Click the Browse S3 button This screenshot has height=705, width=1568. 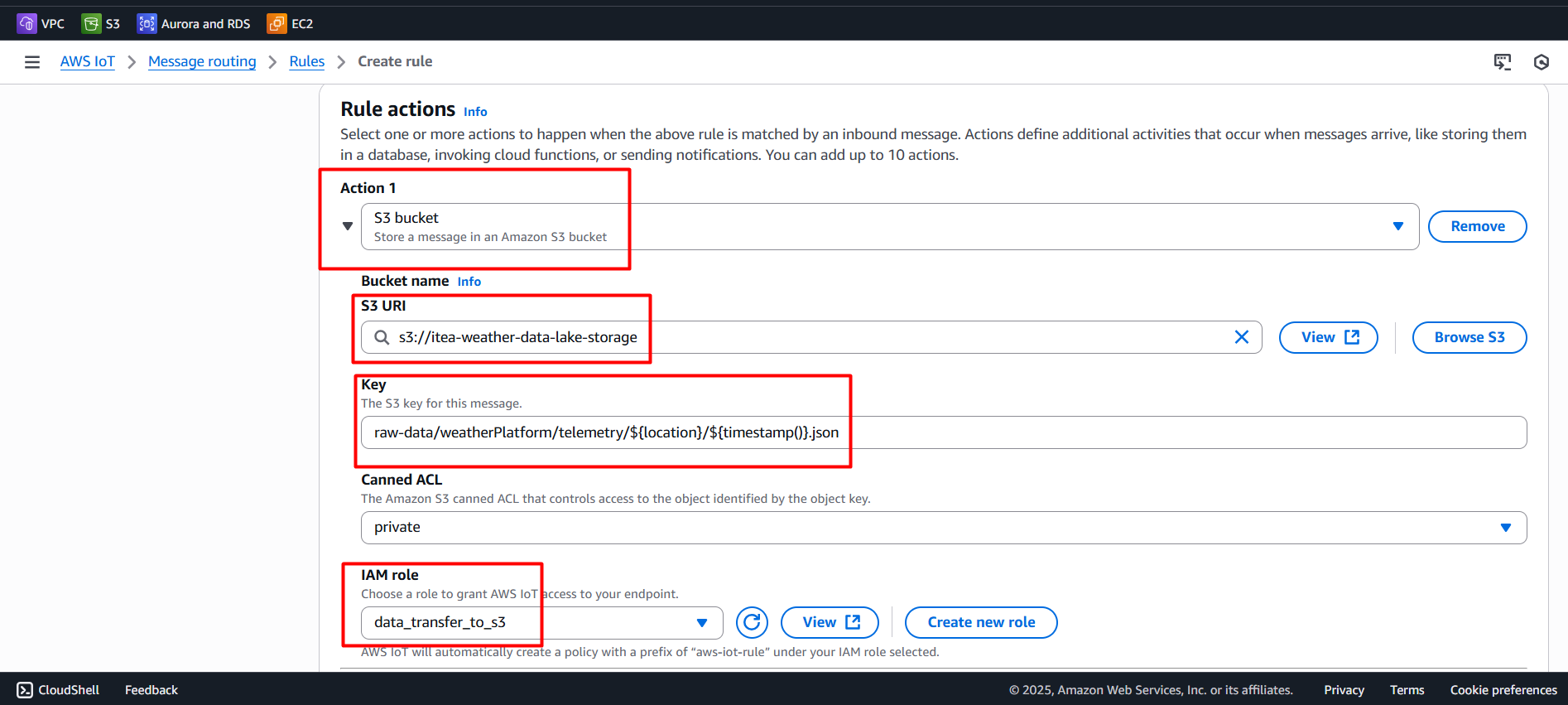pyautogui.click(x=1469, y=337)
